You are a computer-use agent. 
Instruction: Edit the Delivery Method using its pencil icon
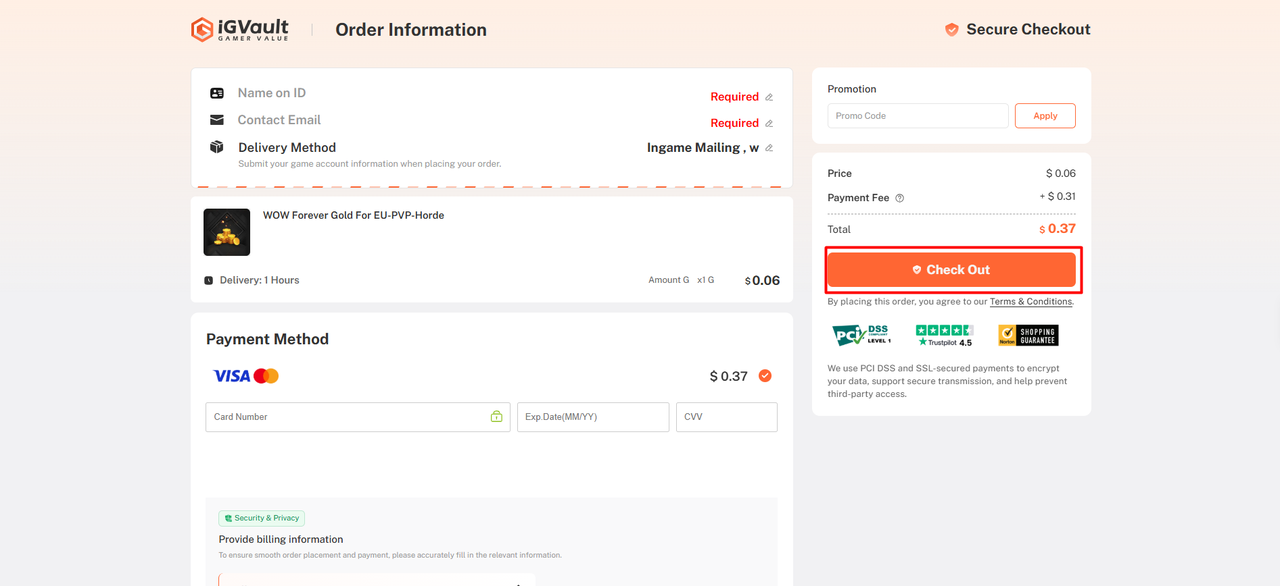coord(769,148)
